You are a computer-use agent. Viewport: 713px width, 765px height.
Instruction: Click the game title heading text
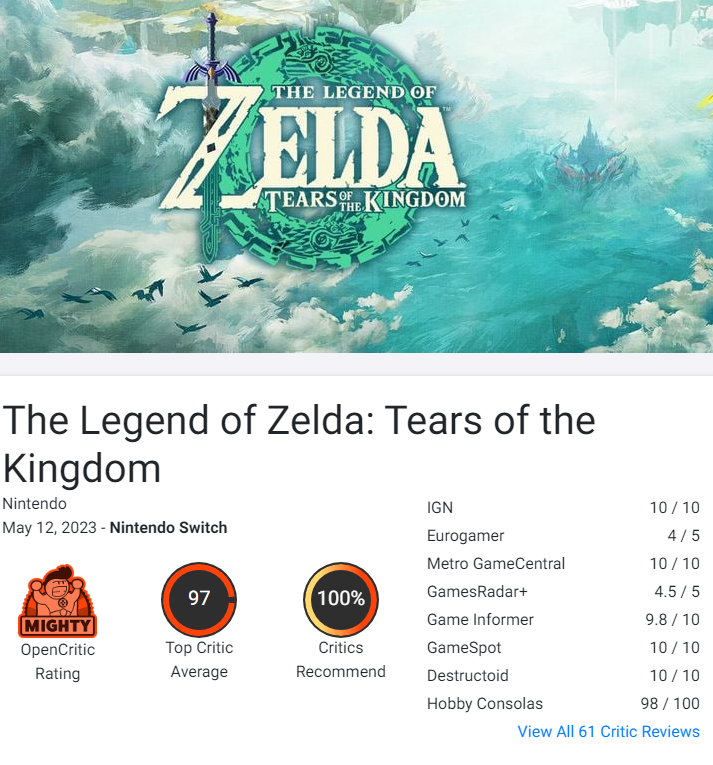(299, 444)
